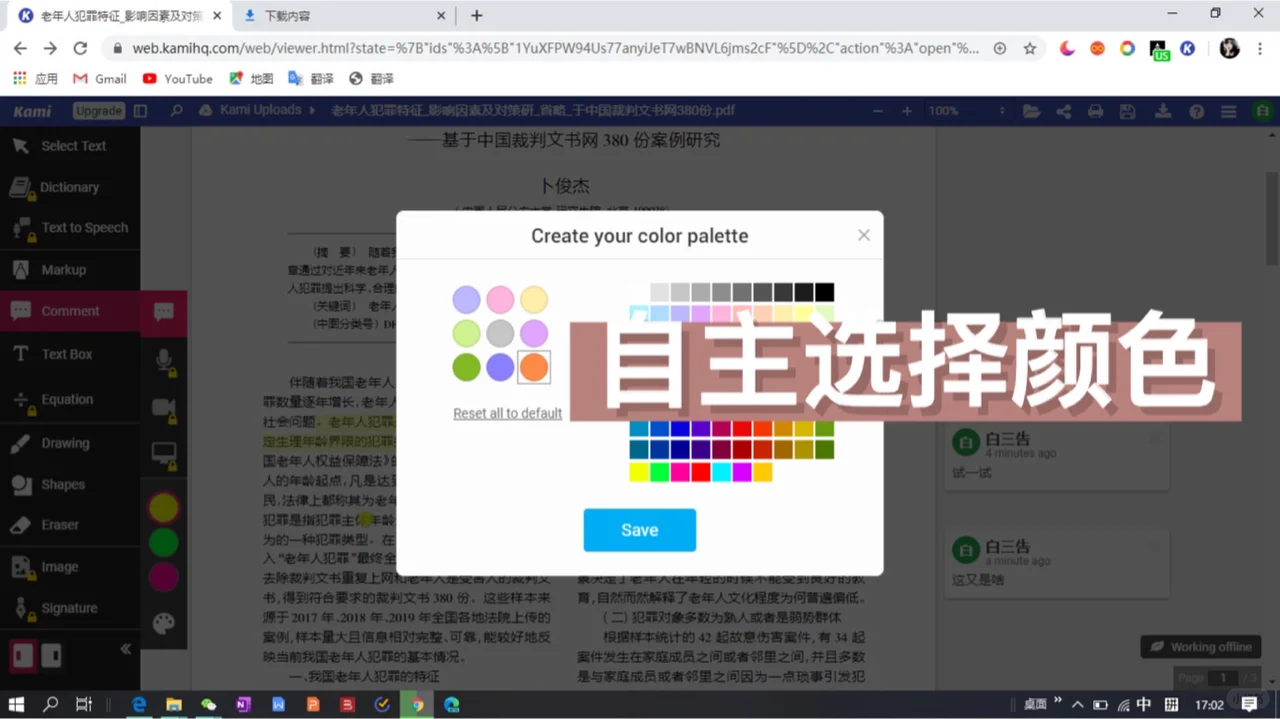Click the Reset all to default link
The image size is (1280, 719).
507,413
